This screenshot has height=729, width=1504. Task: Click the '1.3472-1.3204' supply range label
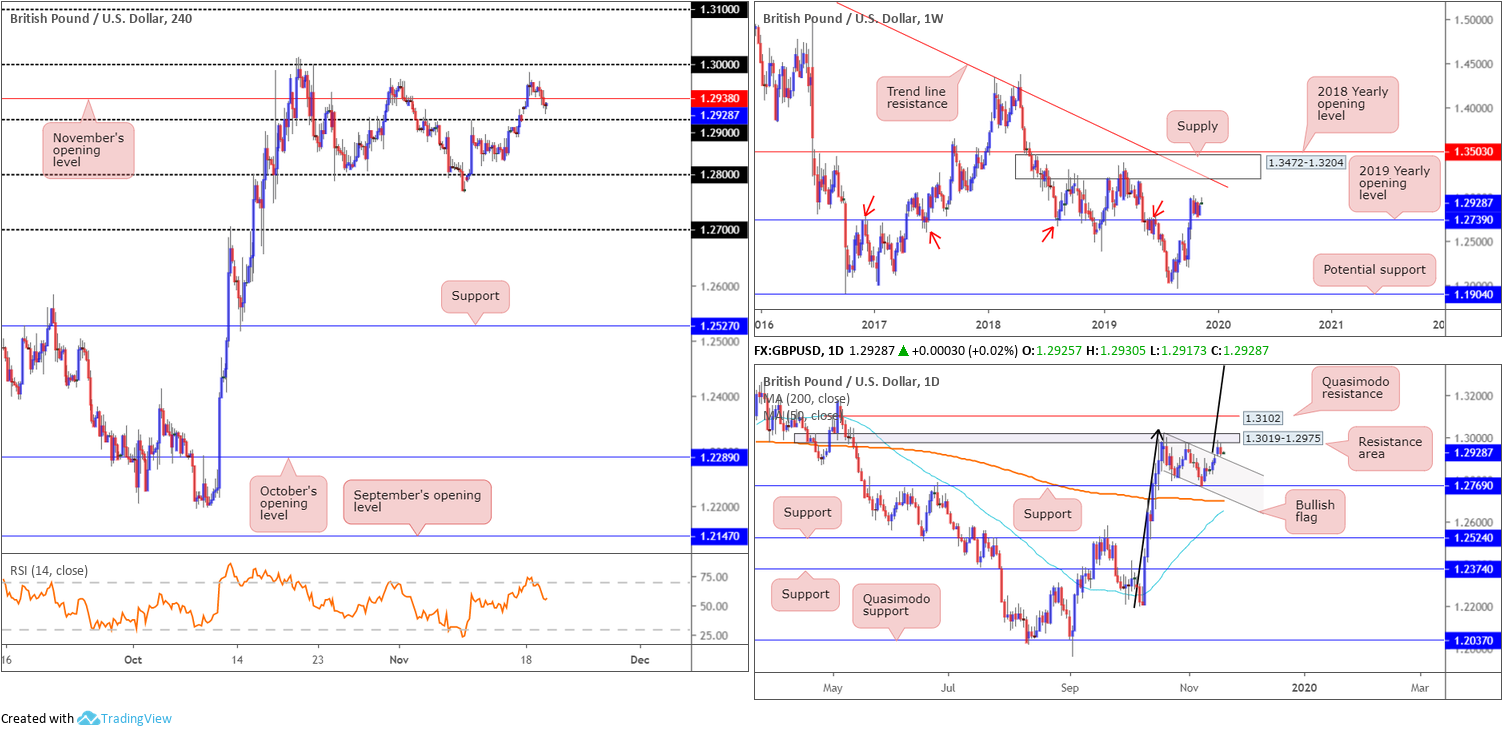pos(1305,162)
